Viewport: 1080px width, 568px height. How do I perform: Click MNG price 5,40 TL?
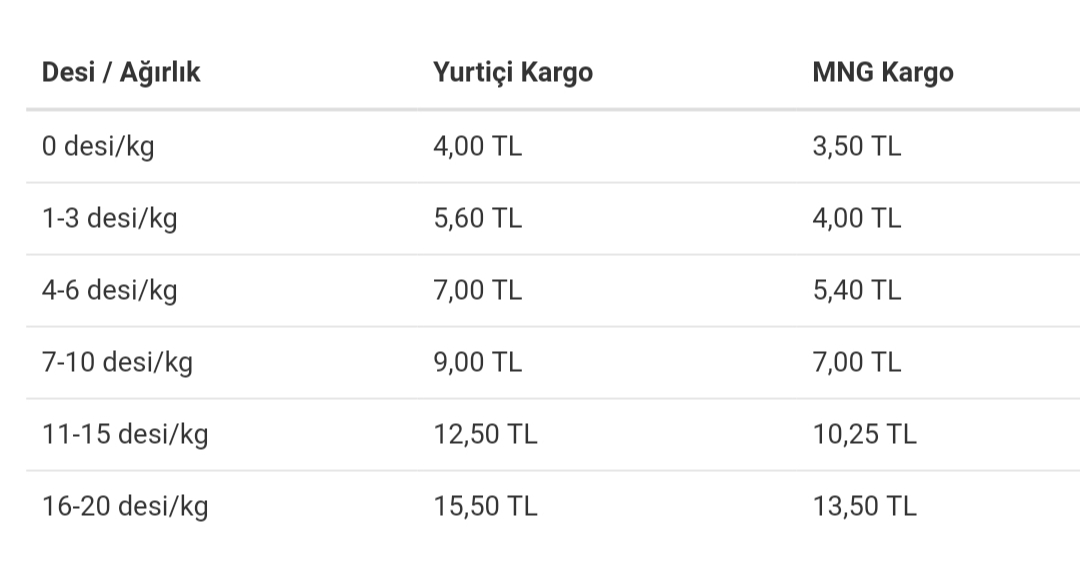point(857,291)
